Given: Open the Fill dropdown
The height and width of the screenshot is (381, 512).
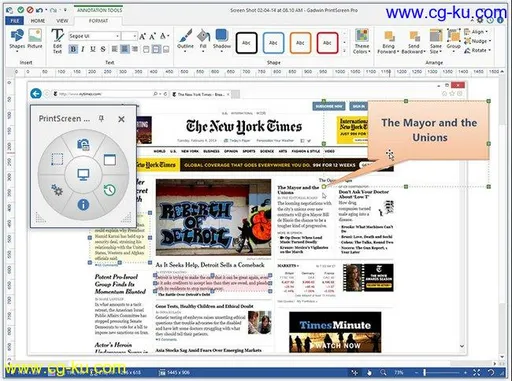Looking at the screenshot, I should 203,40.
